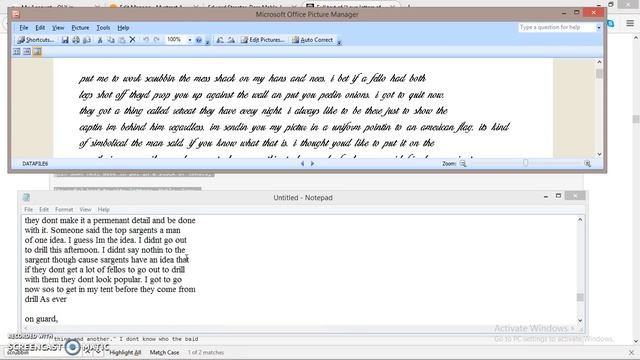
Task: Go to previous picture arrow
Action: pos(302,163)
